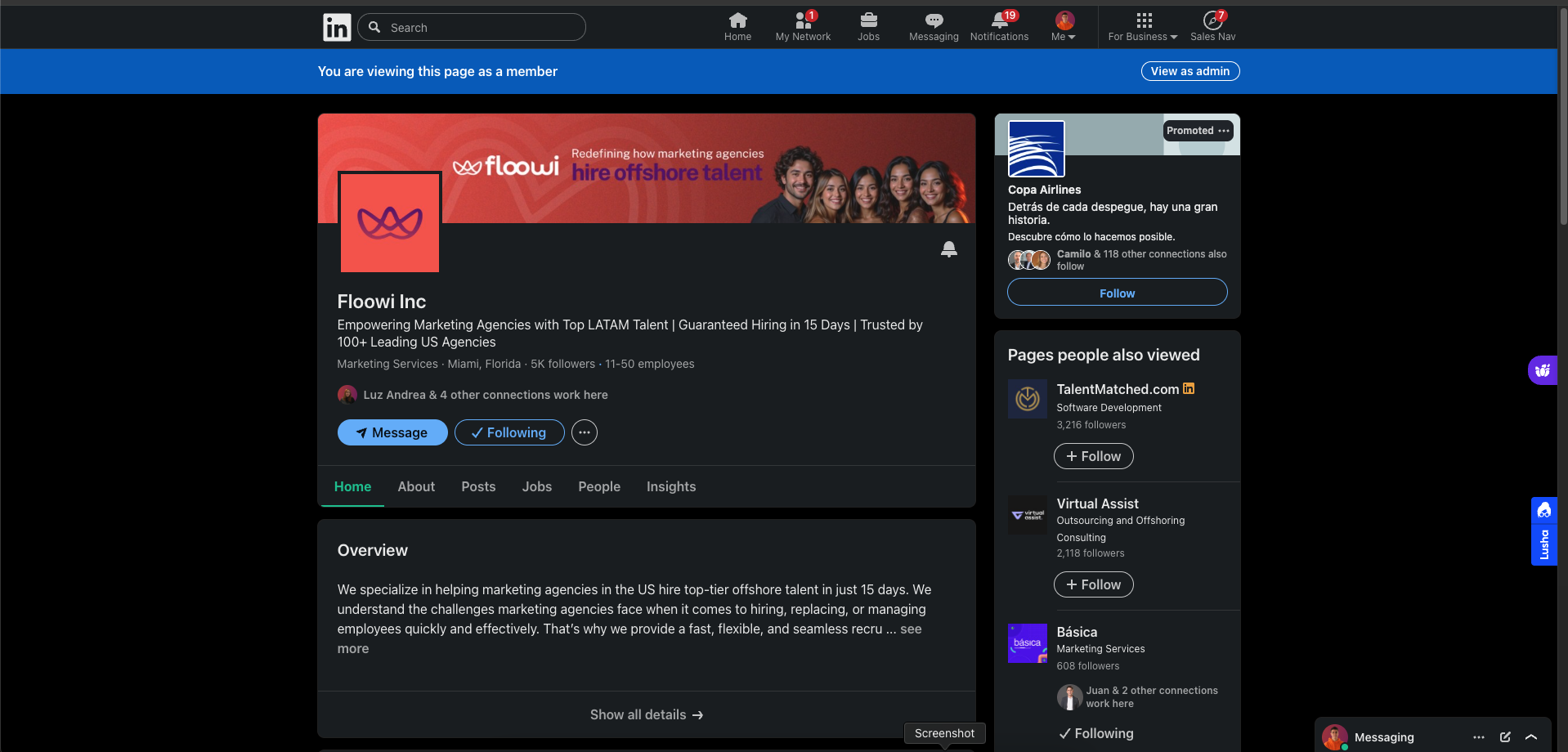Screen dimensions: 1568x752
Task: Toggle the bell notifications for Floowi Inc
Action: (x=948, y=249)
